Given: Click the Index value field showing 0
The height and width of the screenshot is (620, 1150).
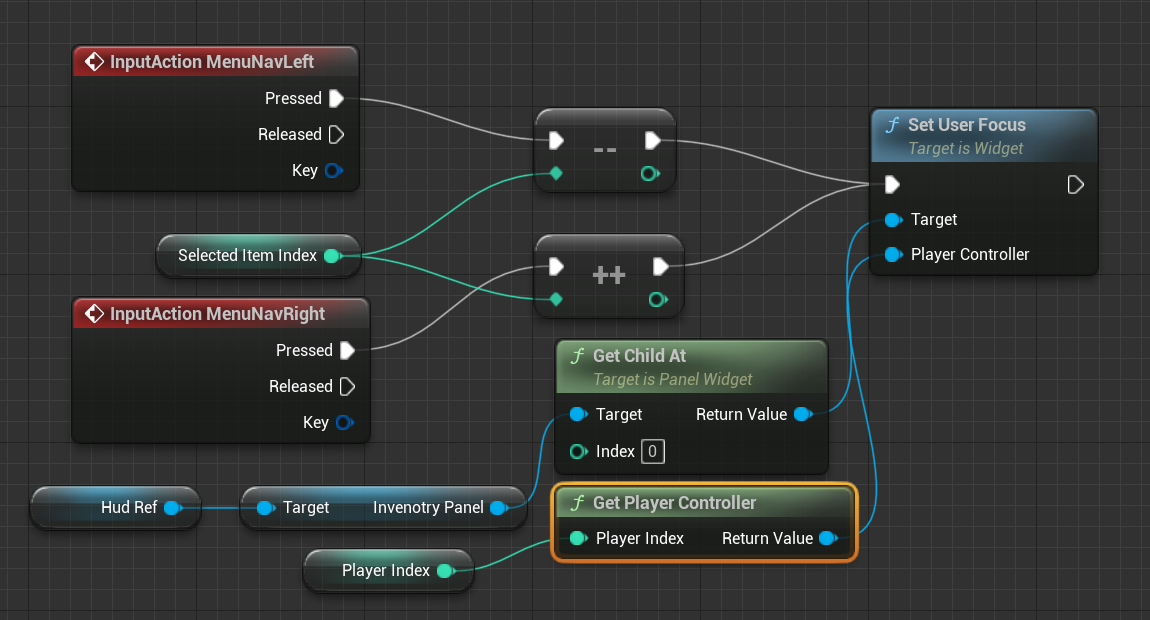Looking at the screenshot, I should 653,451.
